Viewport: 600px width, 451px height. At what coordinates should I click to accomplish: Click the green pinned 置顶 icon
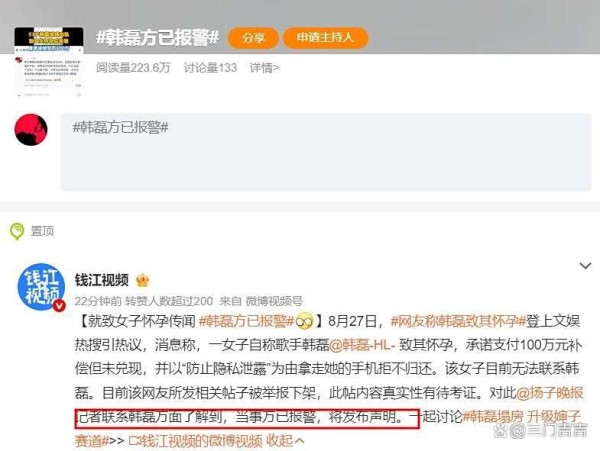16,231
